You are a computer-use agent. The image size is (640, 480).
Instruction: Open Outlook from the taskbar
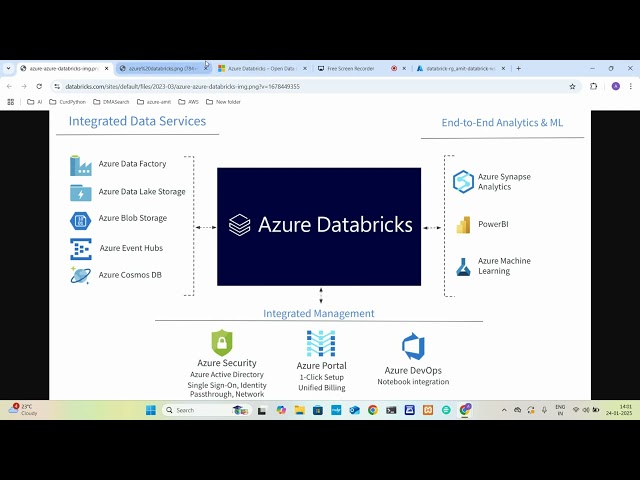tap(354, 410)
